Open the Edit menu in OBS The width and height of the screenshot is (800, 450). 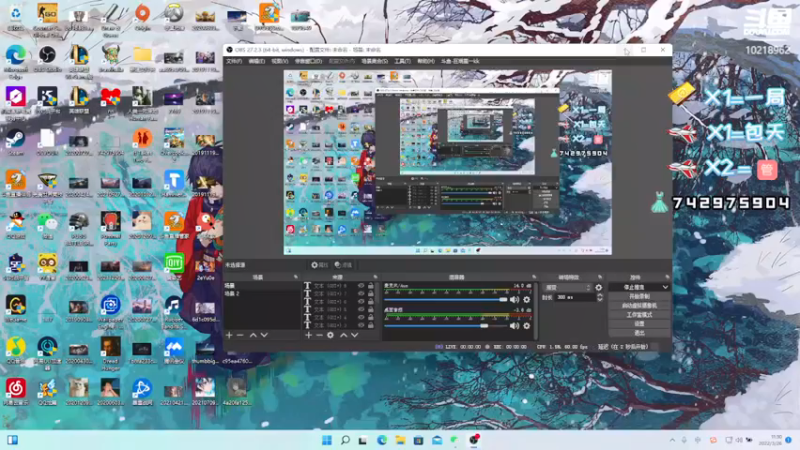257,61
